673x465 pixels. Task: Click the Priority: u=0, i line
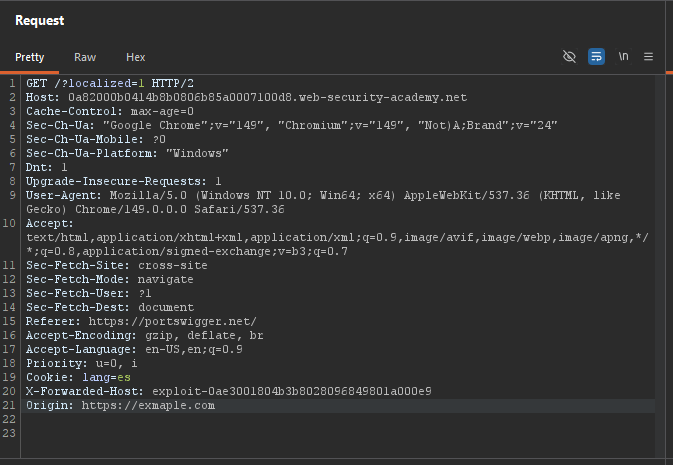point(82,363)
